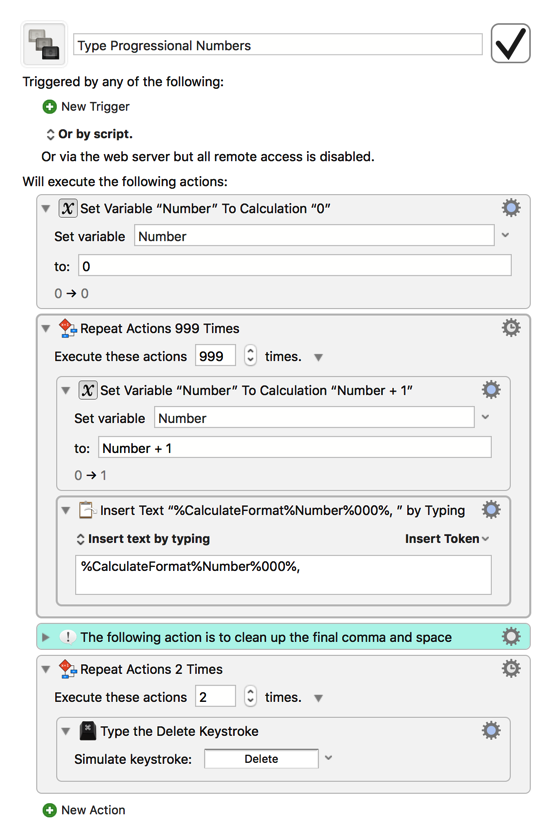
Task: Open the Insert Token dropdown
Action: [x=447, y=539]
